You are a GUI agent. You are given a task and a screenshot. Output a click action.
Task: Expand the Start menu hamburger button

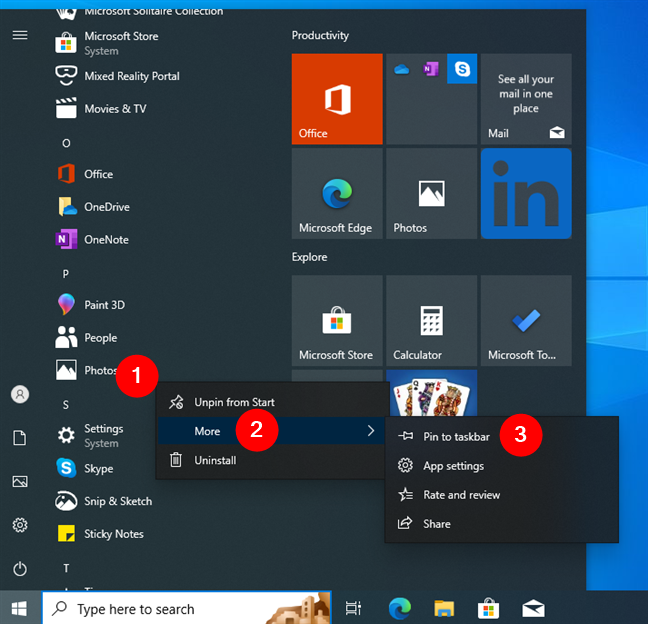20,36
